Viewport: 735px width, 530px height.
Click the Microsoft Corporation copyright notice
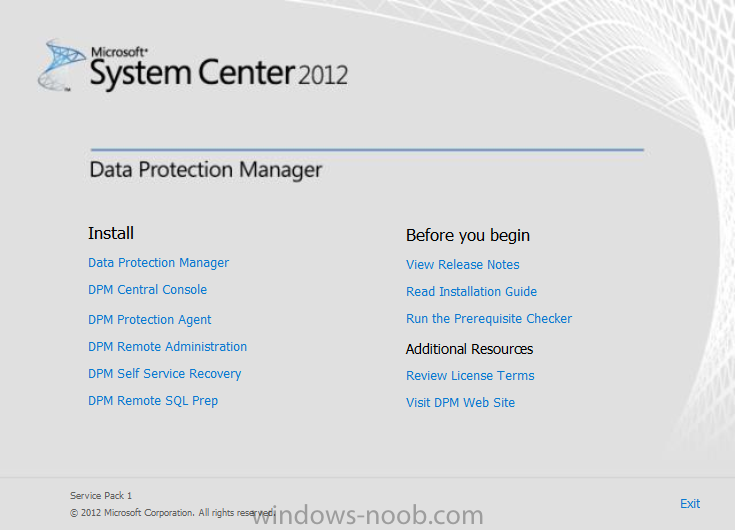(172, 513)
